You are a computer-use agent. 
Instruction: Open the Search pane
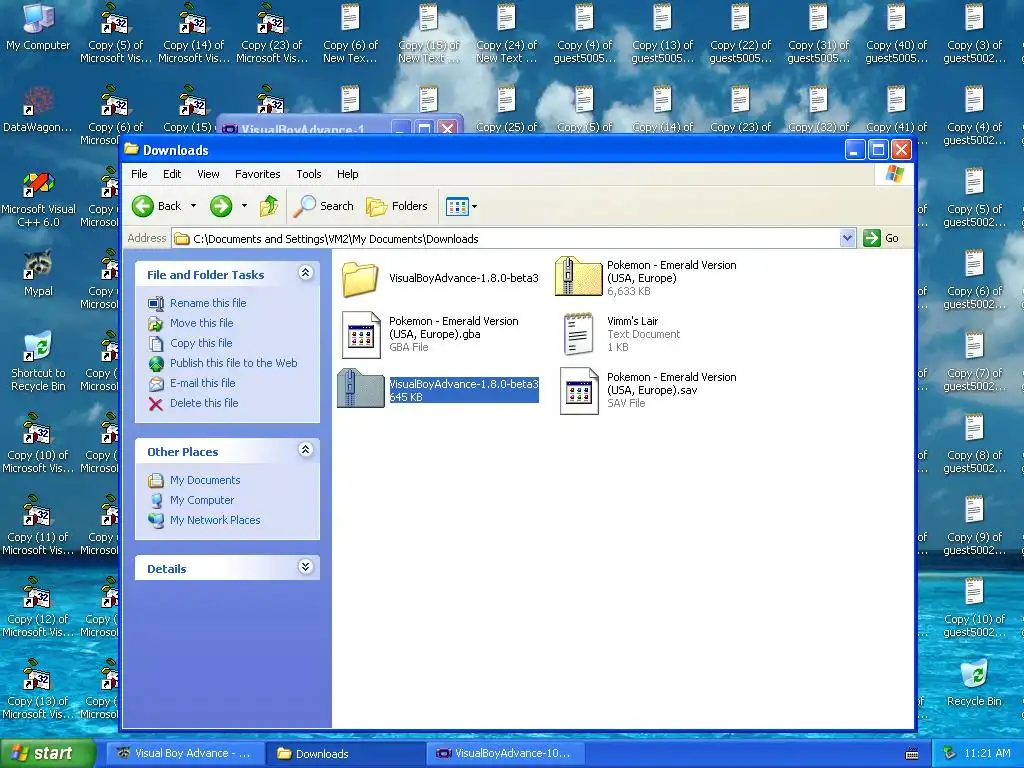click(323, 206)
